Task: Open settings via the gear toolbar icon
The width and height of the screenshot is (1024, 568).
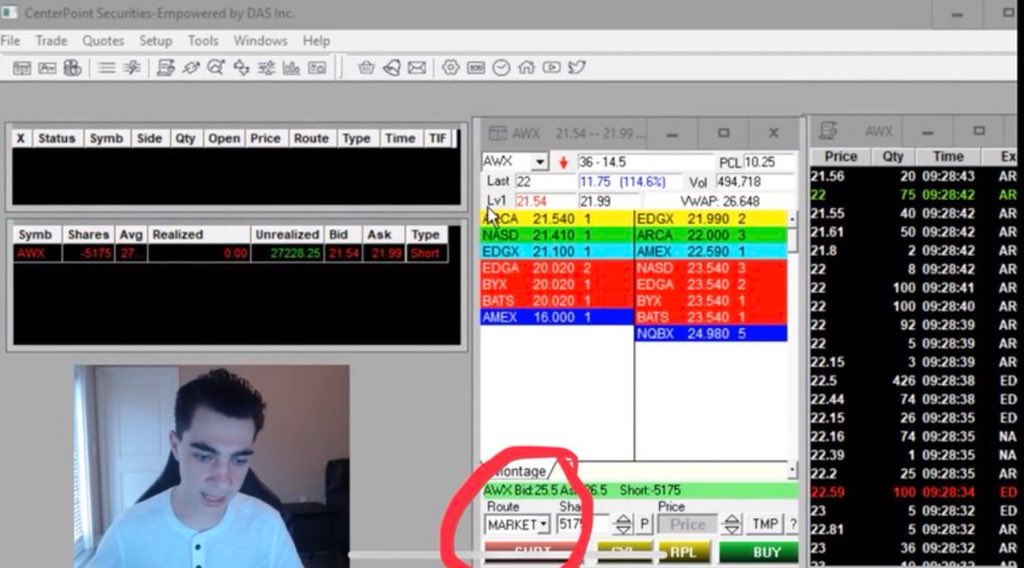Action: point(451,68)
